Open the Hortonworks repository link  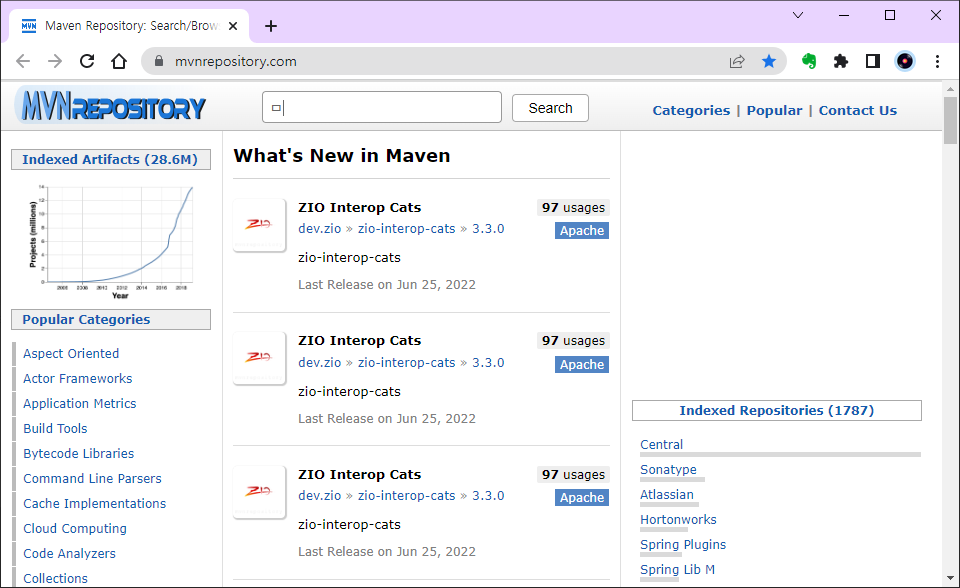[678, 520]
